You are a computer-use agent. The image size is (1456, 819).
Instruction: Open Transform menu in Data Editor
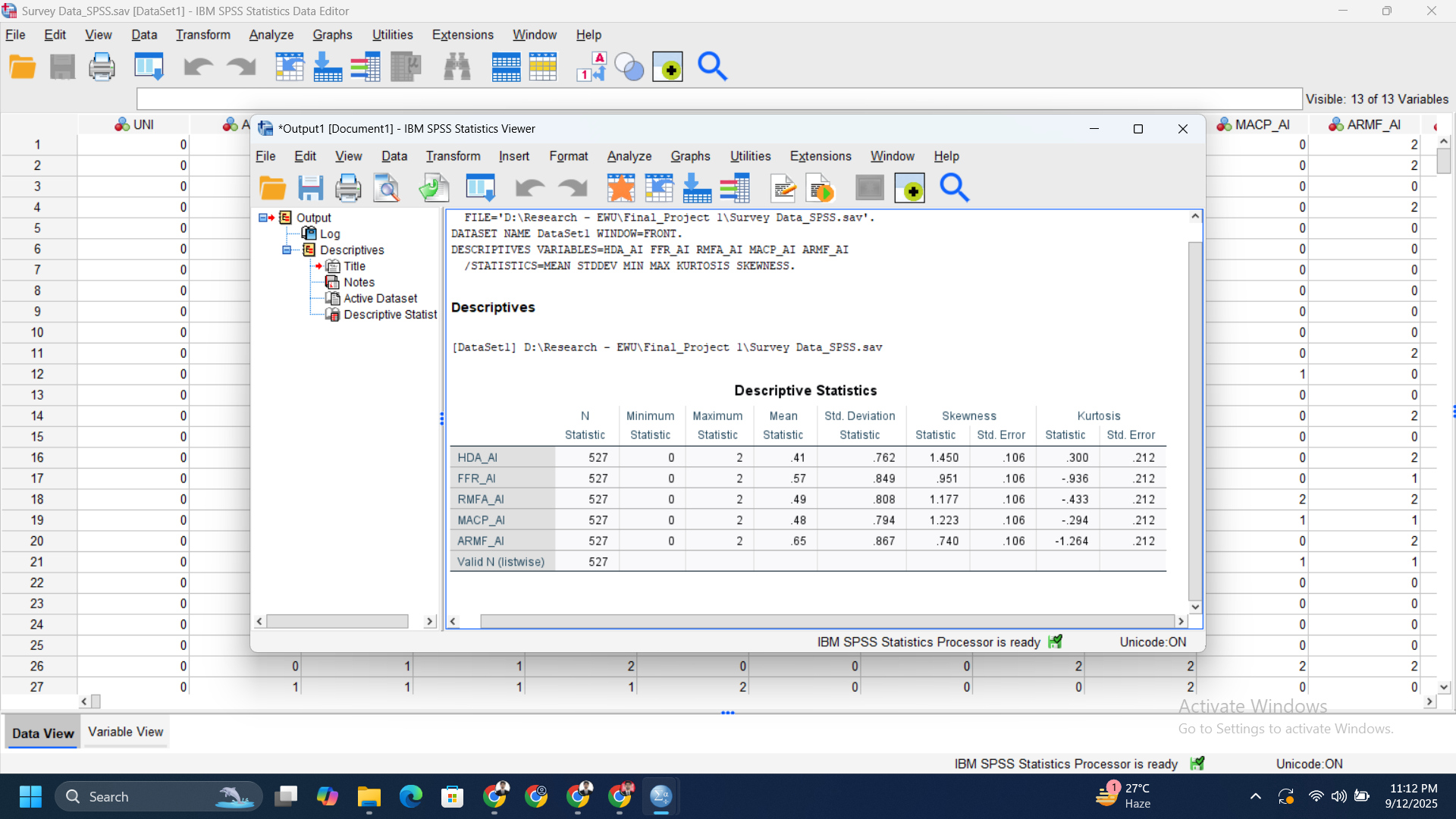coord(202,35)
